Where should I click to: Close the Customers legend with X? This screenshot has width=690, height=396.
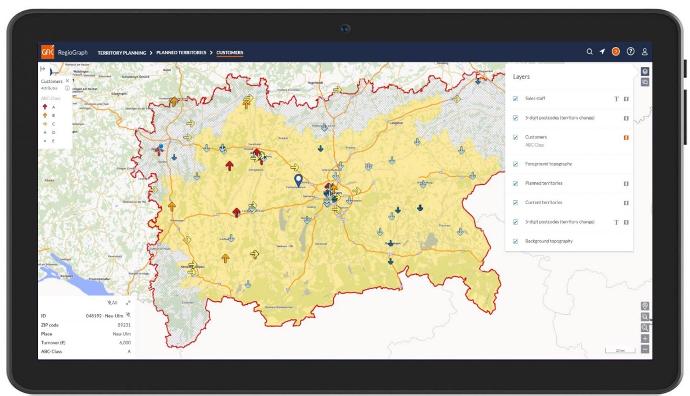(67, 81)
